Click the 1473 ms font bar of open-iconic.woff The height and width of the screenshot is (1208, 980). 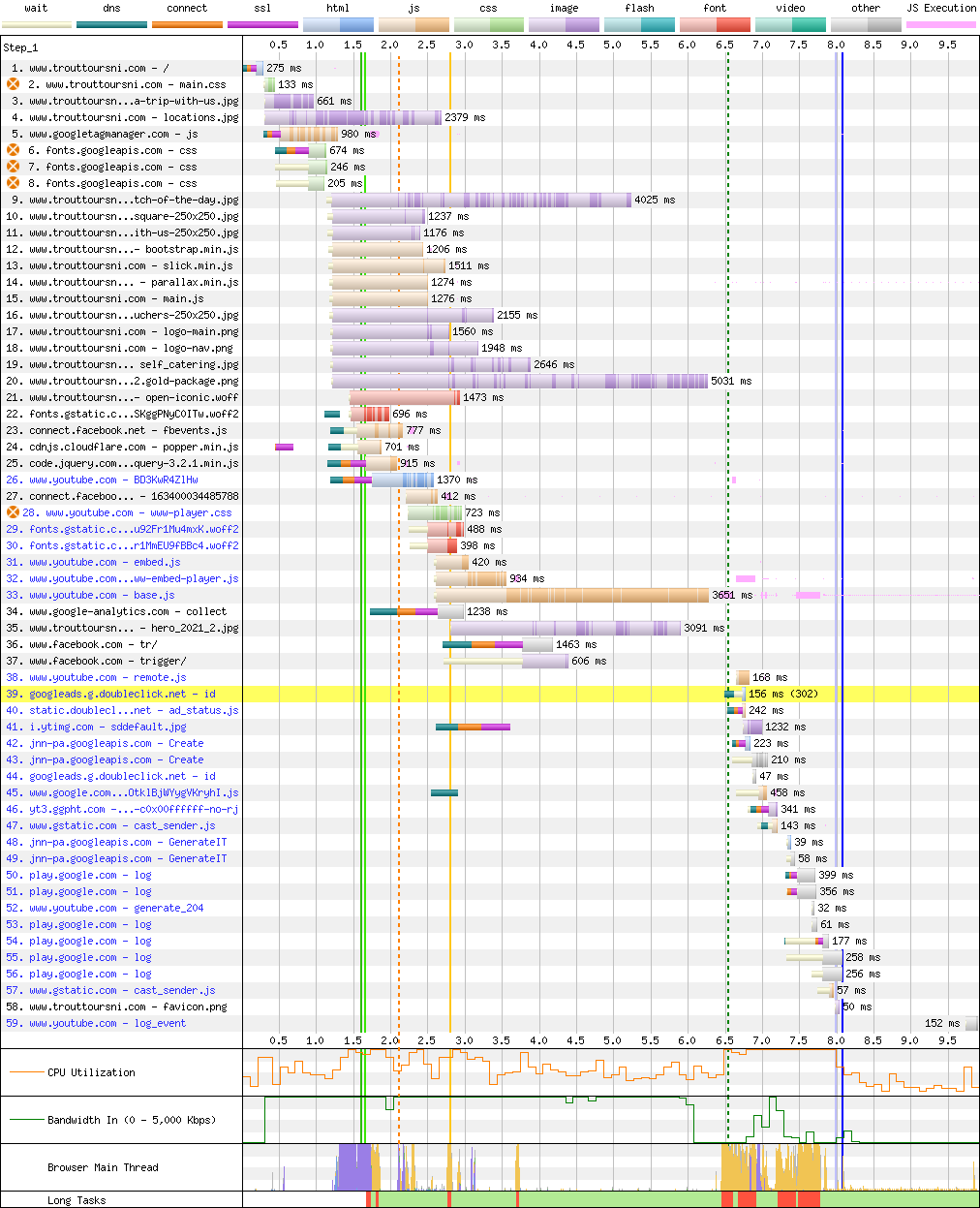(405, 397)
